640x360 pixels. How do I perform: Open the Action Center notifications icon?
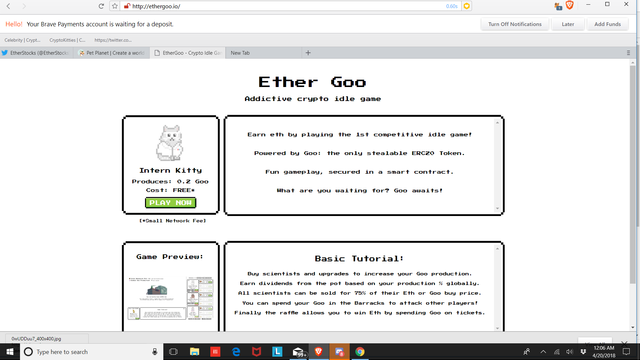click(627, 351)
